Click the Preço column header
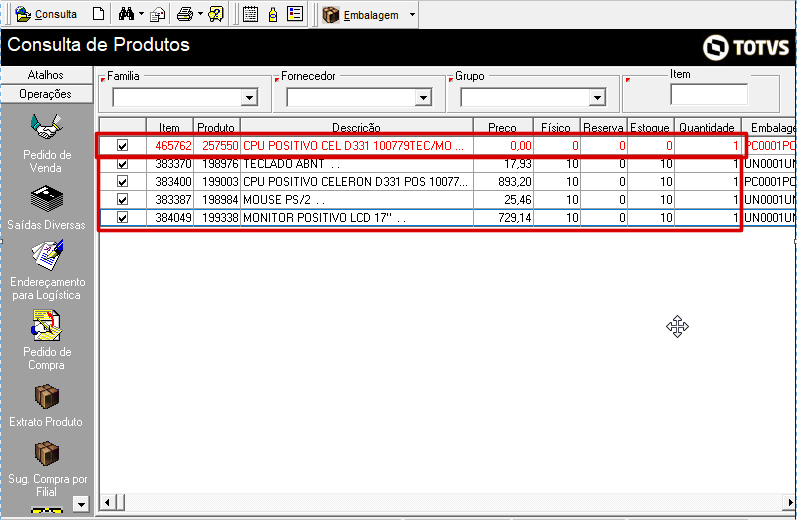The width and height of the screenshot is (797, 520). (503, 127)
